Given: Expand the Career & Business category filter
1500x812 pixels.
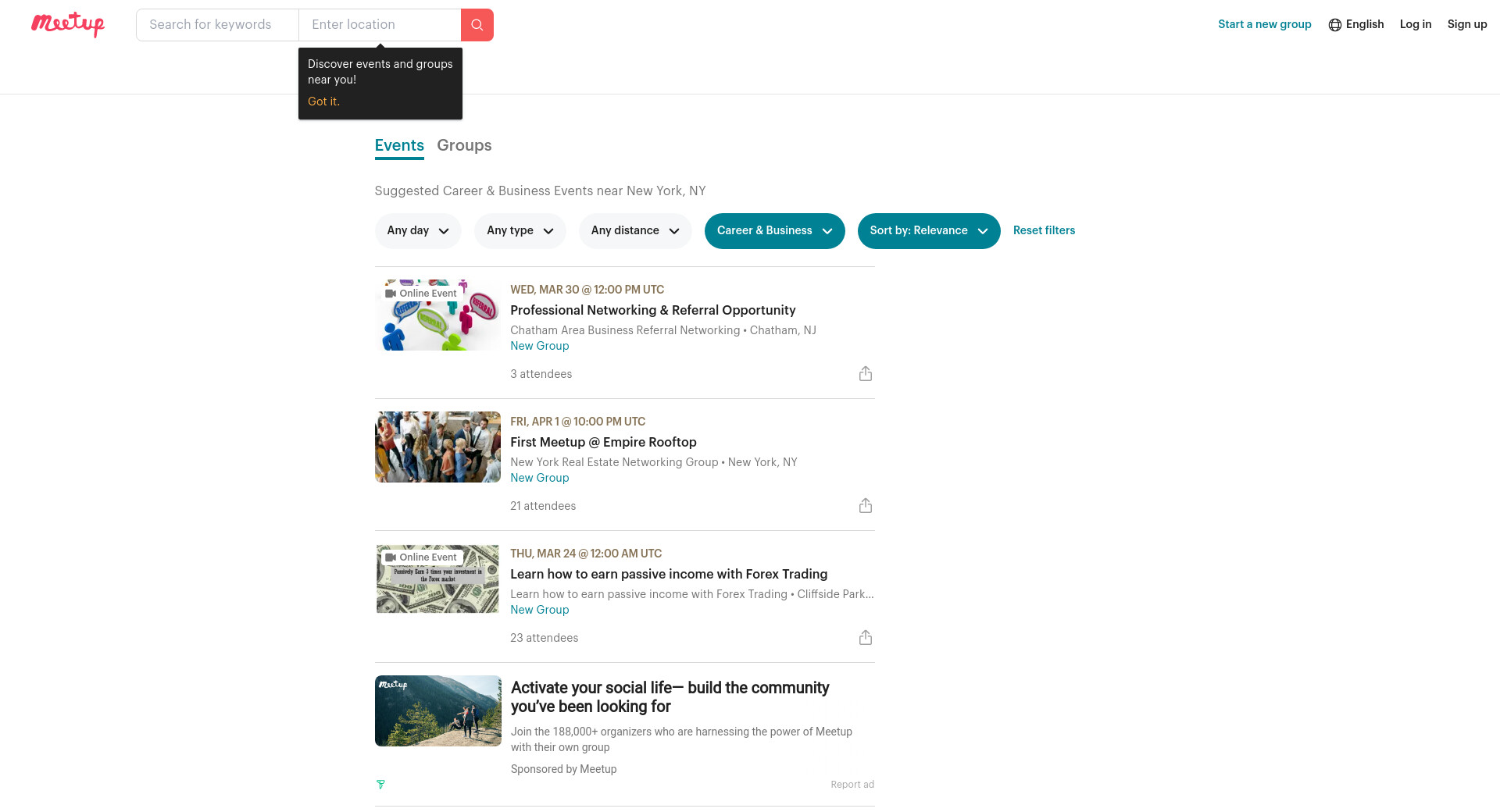Looking at the screenshot, I should 774,231.
